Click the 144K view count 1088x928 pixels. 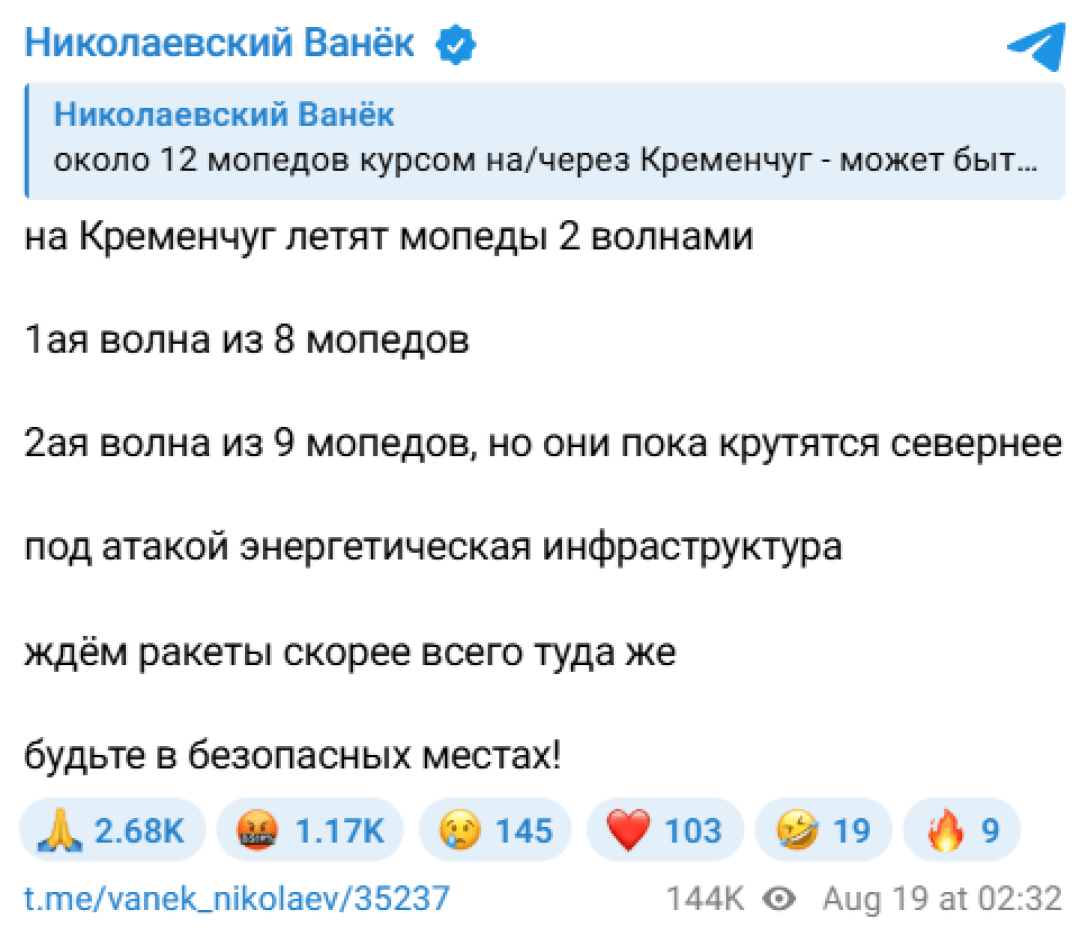point(705,898)
